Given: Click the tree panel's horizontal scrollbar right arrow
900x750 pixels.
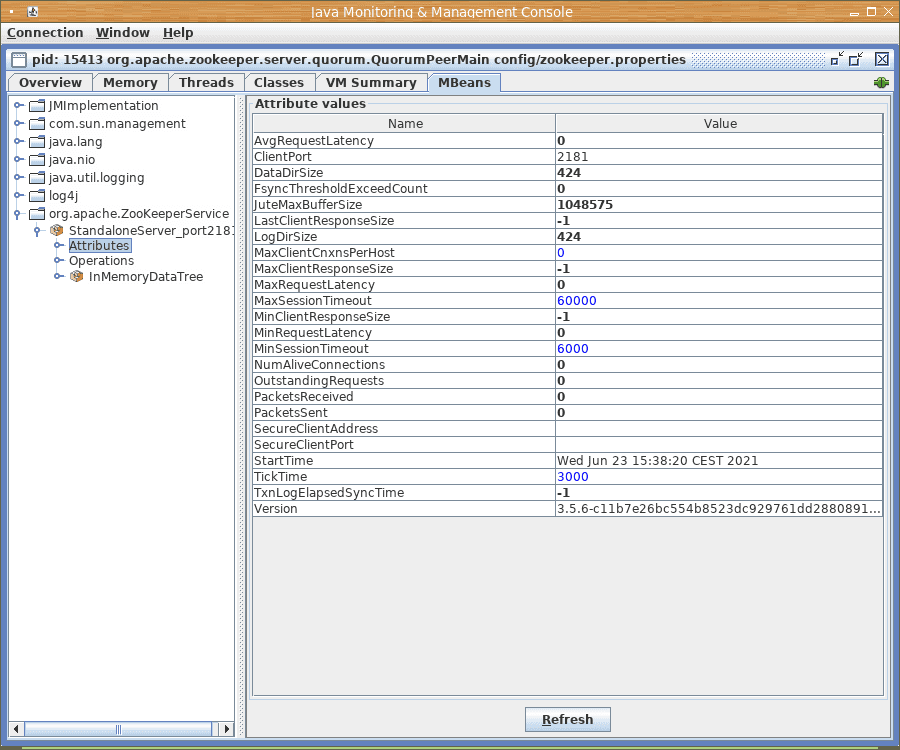Looking at the screenshot, I should pyautogui.click(x=227, y=729).
